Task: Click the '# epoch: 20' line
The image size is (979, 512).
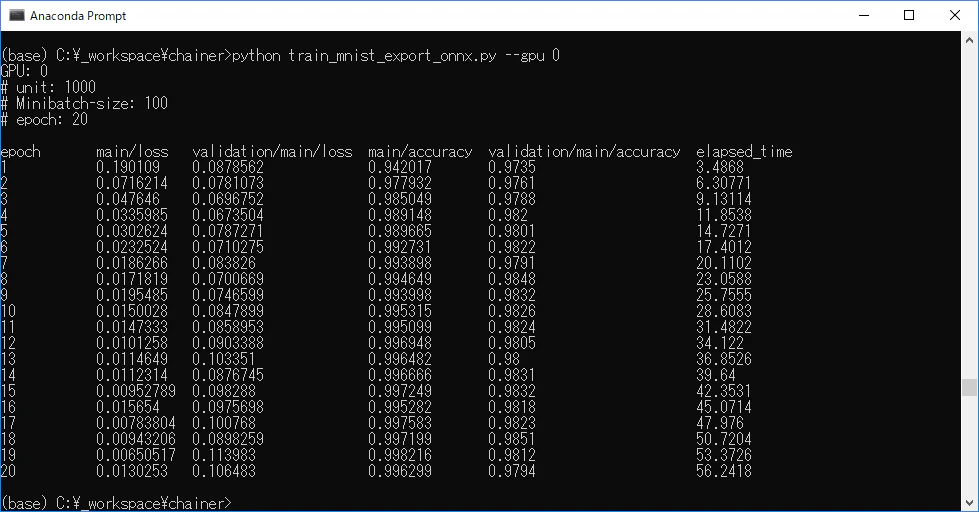Action: [44, 119]
